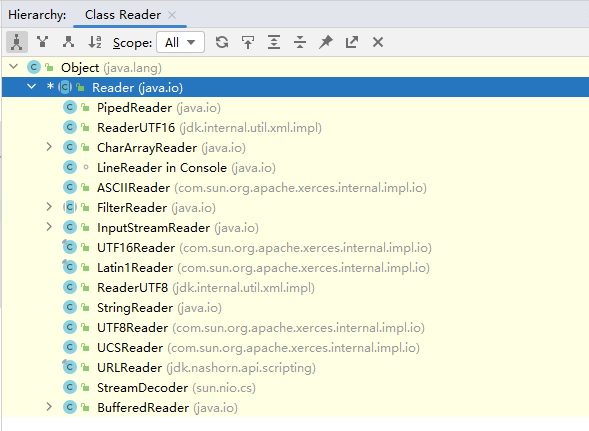Click the Expand All icon
The height and width of the screenshot is (431, 589).
(274, 42)
